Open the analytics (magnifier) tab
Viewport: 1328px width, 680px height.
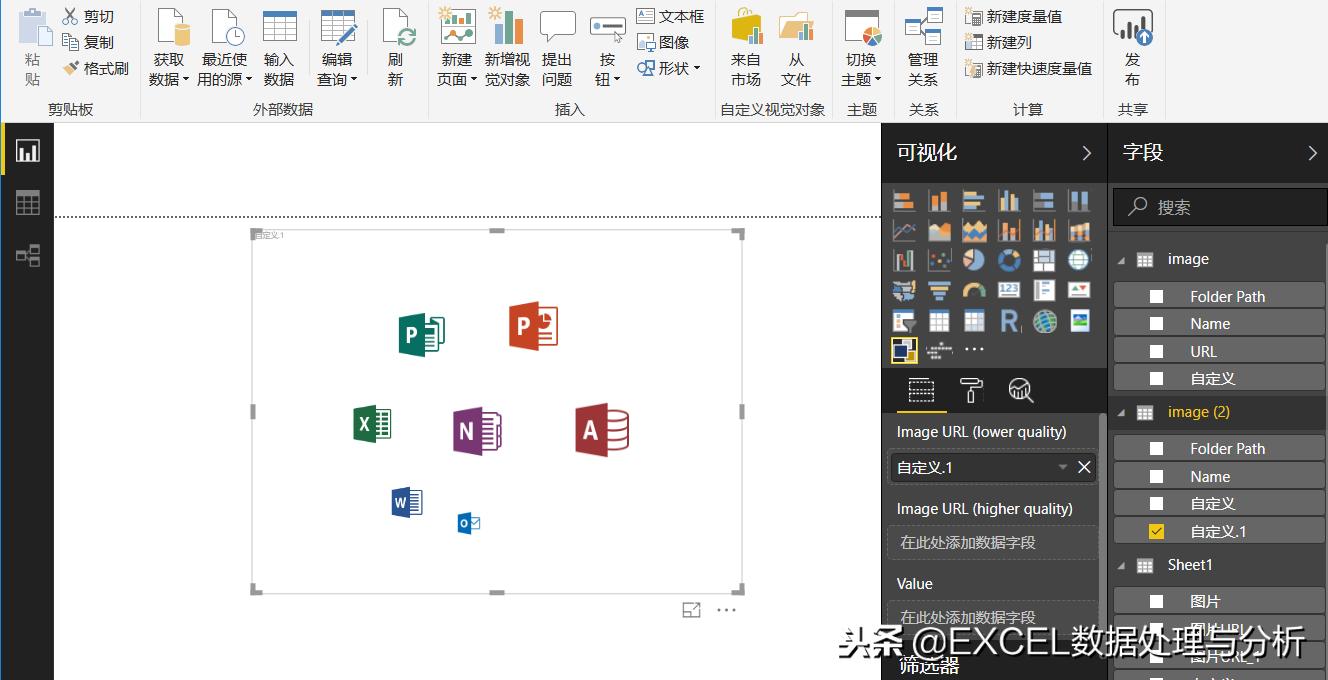pyautogui.click(x=1020, y=391)
